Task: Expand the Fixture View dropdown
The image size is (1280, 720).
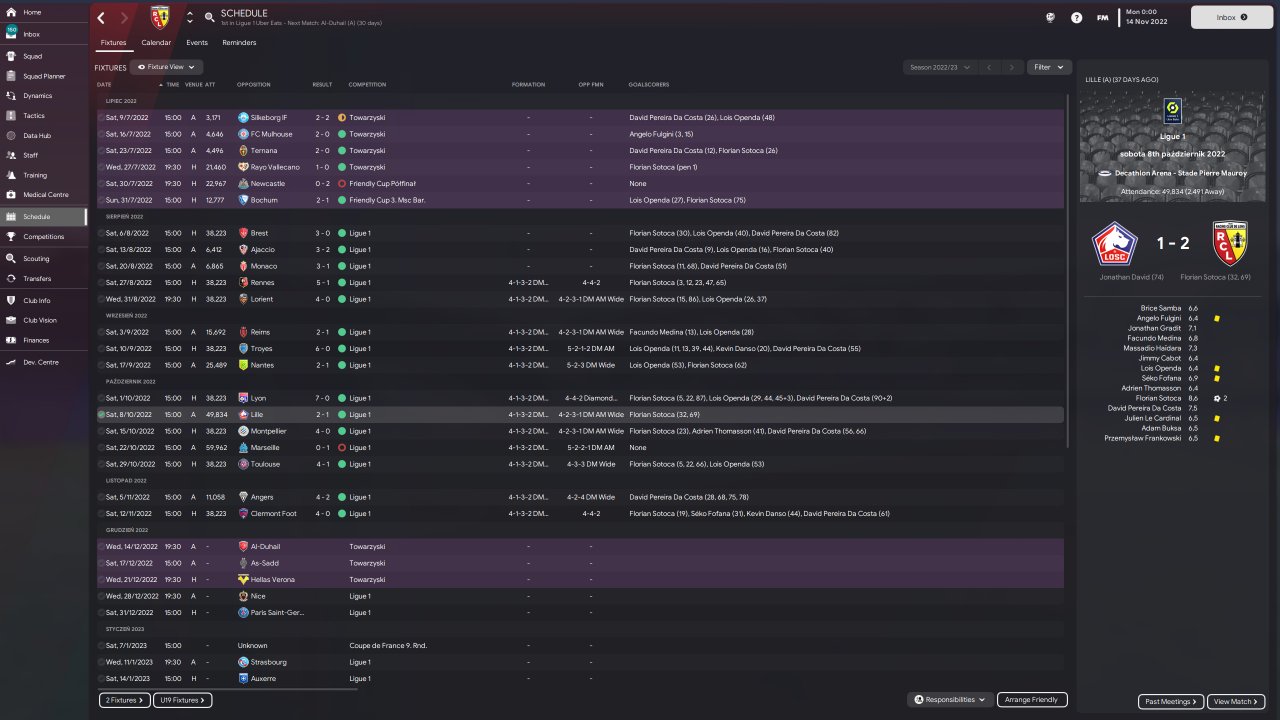Action: 166,67
